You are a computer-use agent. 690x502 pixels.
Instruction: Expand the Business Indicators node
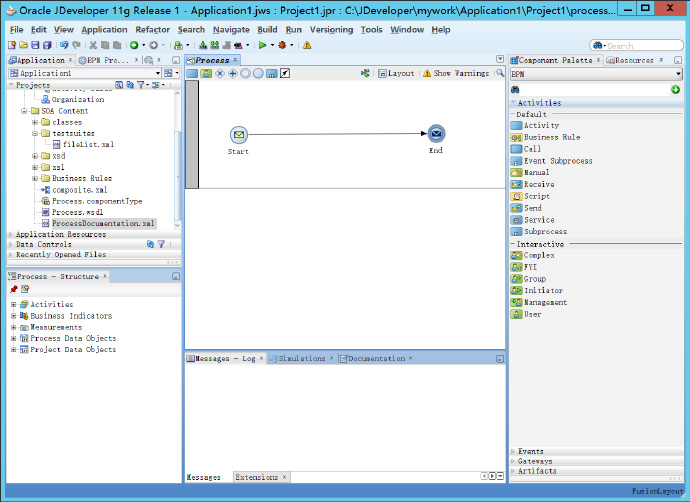pos(14,316)
